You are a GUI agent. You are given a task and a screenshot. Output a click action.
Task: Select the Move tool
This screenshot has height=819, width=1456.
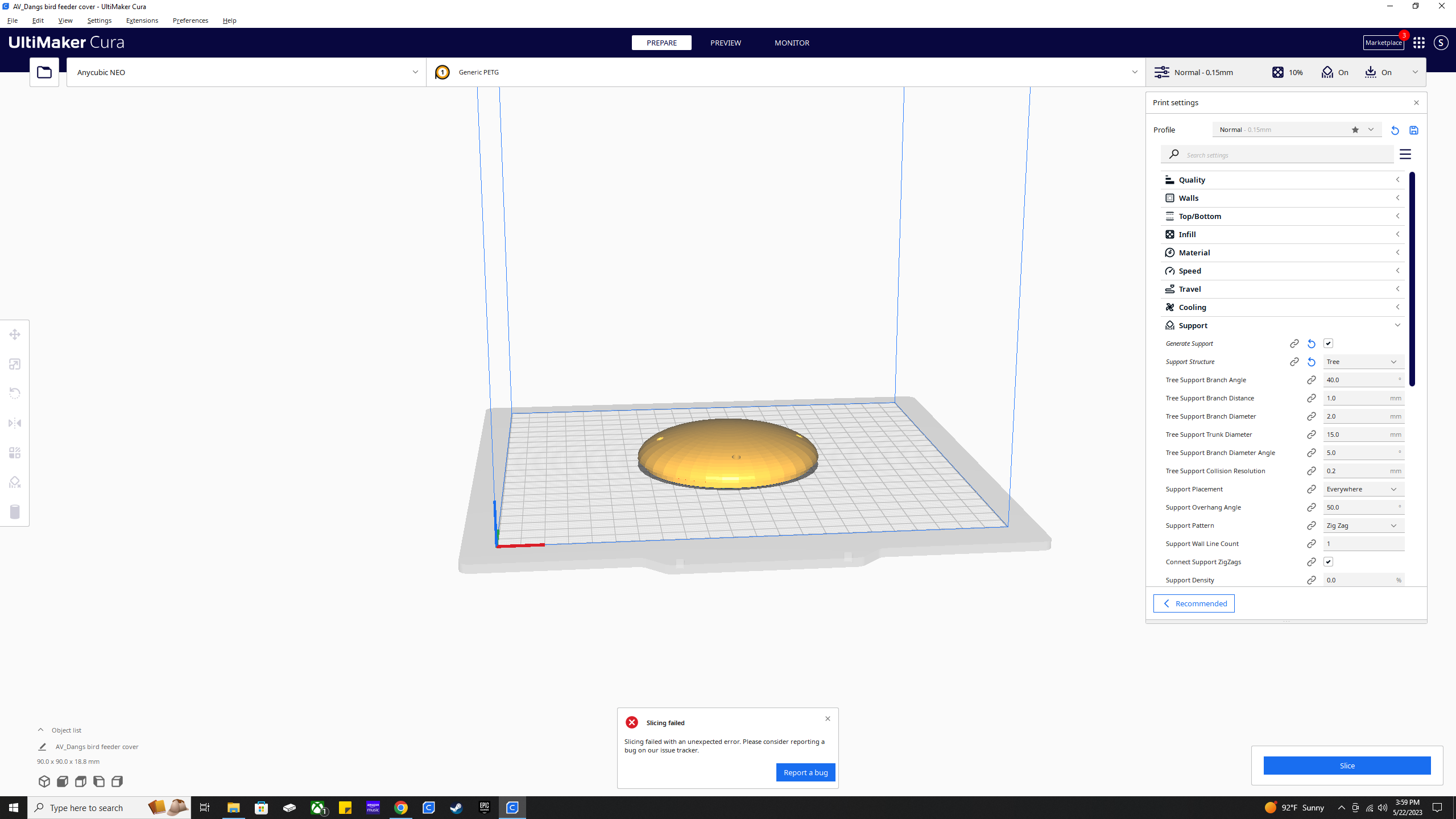tap(14, 334)
